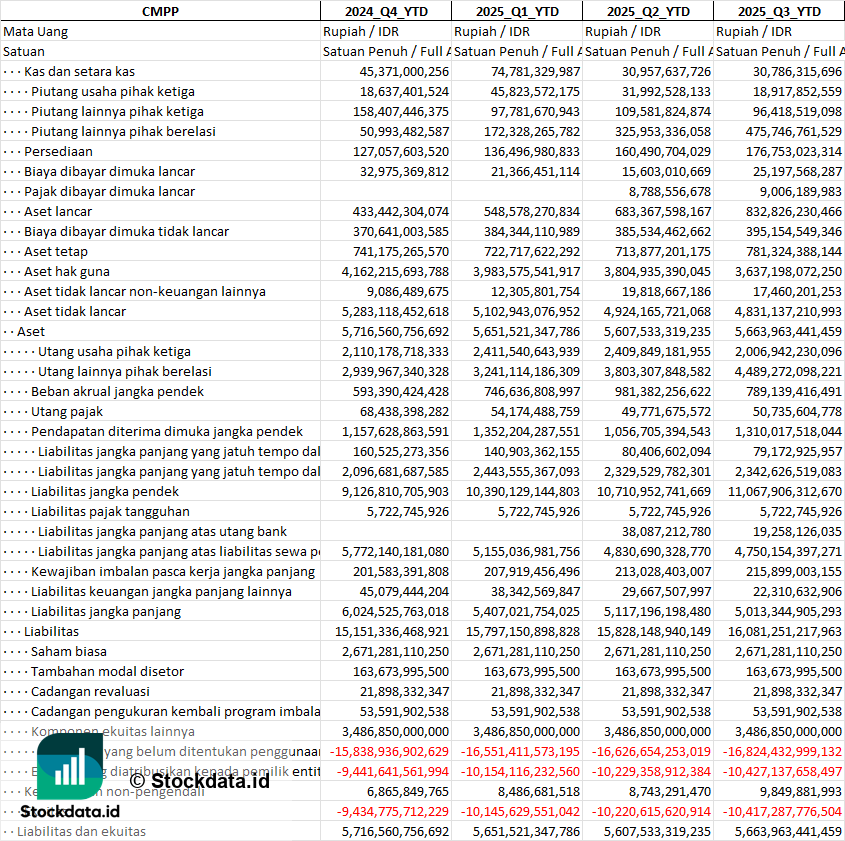
Task: Click negative value -10,145,629,551,042
Action: [x=520, y=811]
